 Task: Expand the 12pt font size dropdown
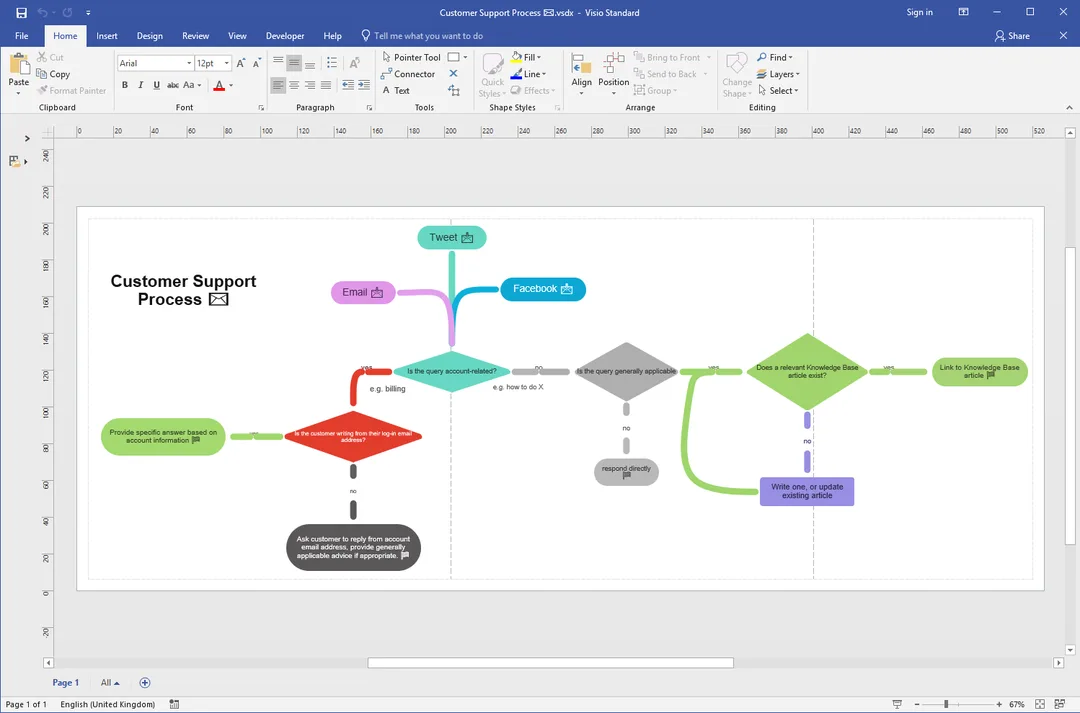213,63
